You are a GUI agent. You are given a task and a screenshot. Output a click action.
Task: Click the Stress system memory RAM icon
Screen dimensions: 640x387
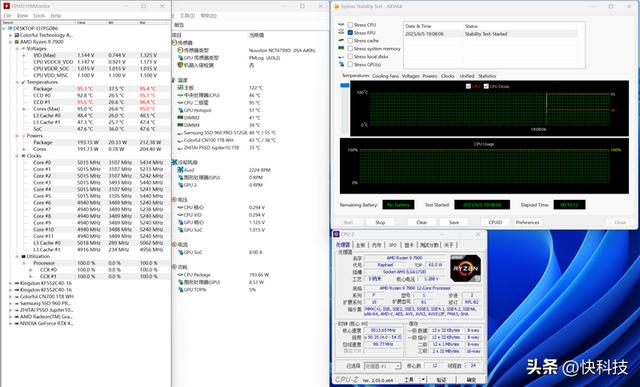tap(341, 49)
